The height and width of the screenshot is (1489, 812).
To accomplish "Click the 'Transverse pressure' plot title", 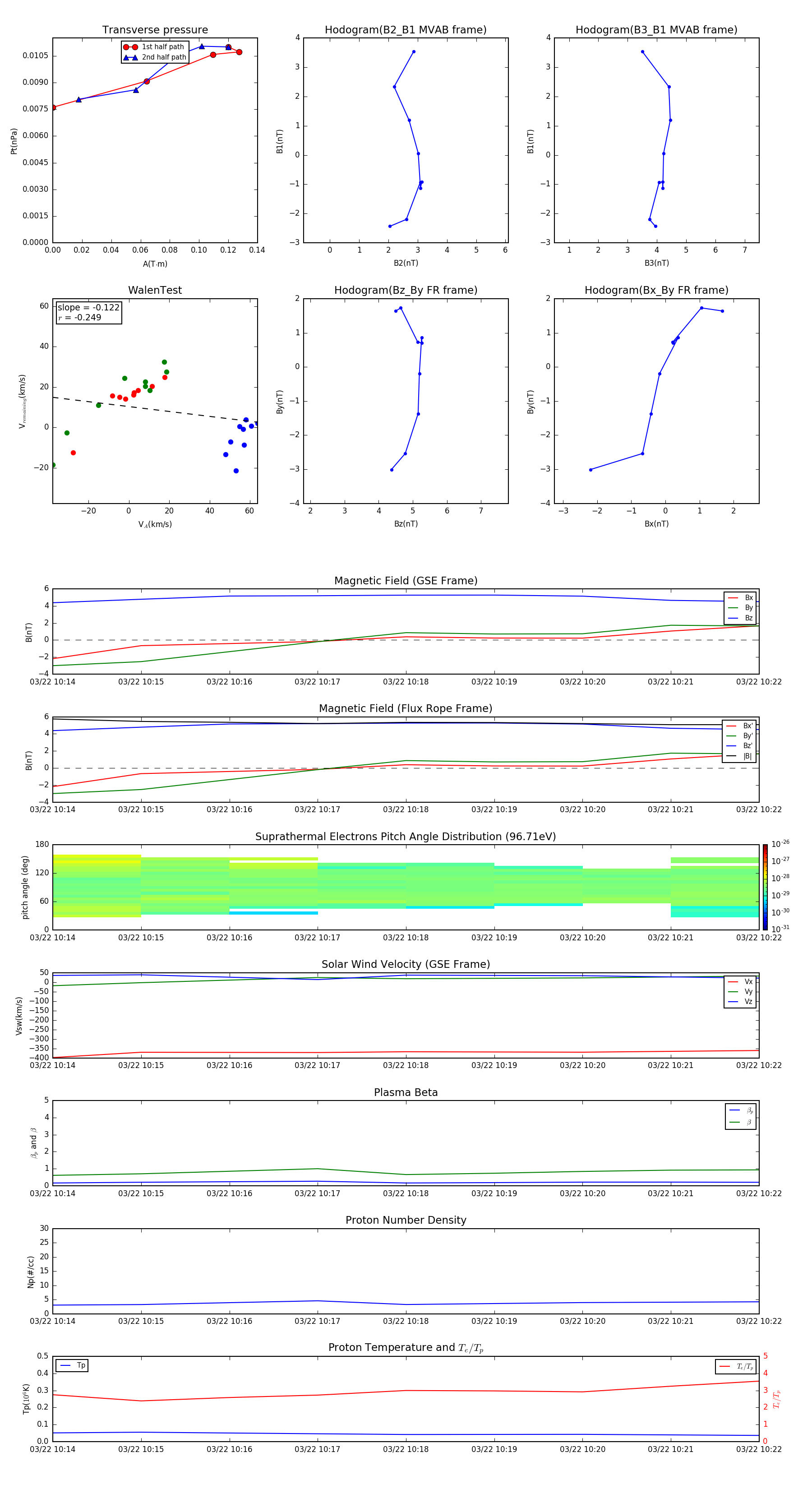I will tap(155, 29).
